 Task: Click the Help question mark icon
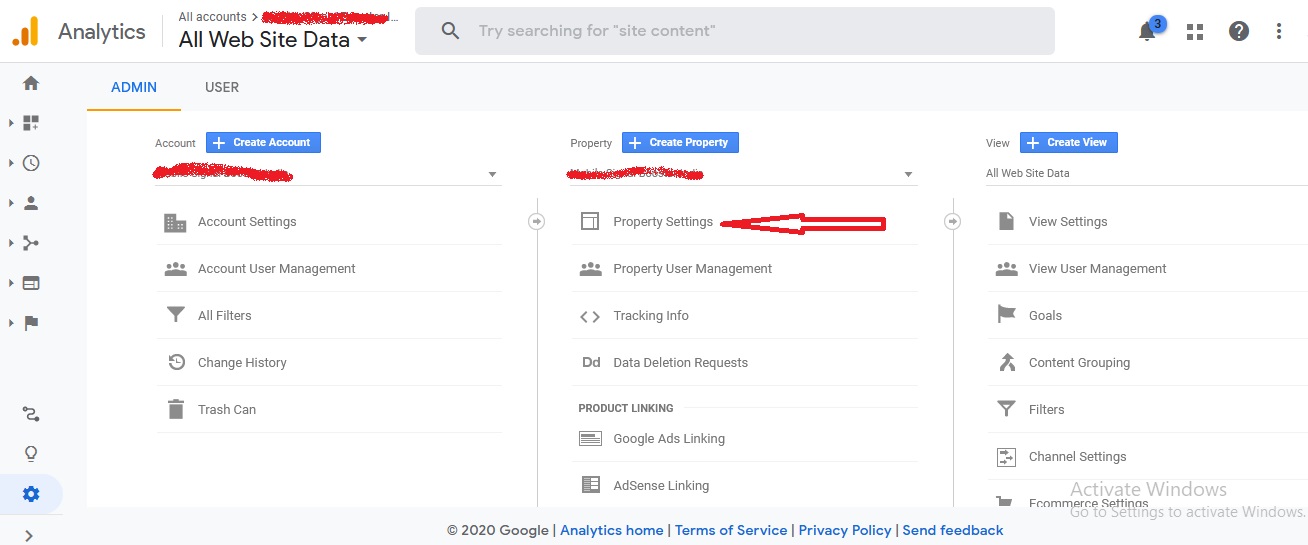pos(1239,32)
